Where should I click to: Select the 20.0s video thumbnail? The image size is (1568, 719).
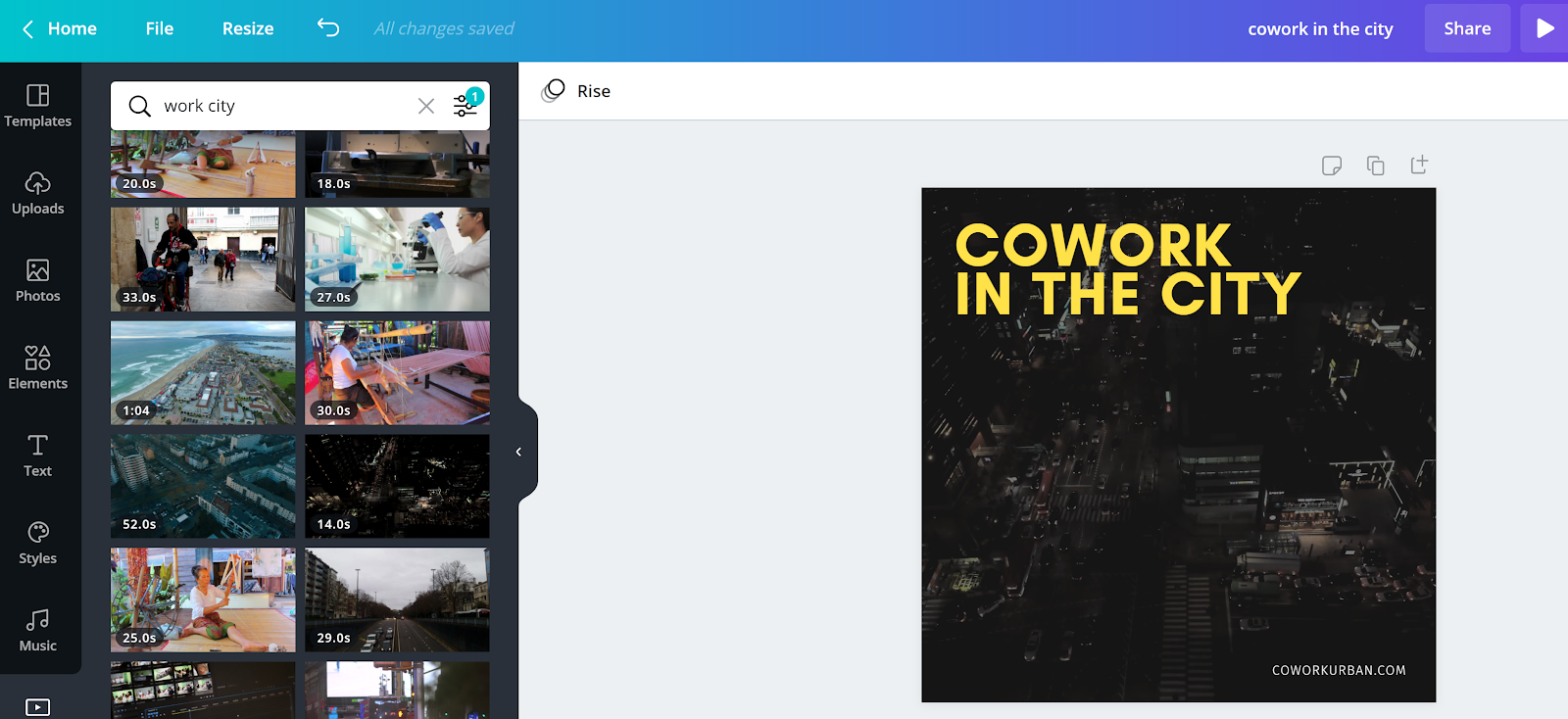(203, 166)
